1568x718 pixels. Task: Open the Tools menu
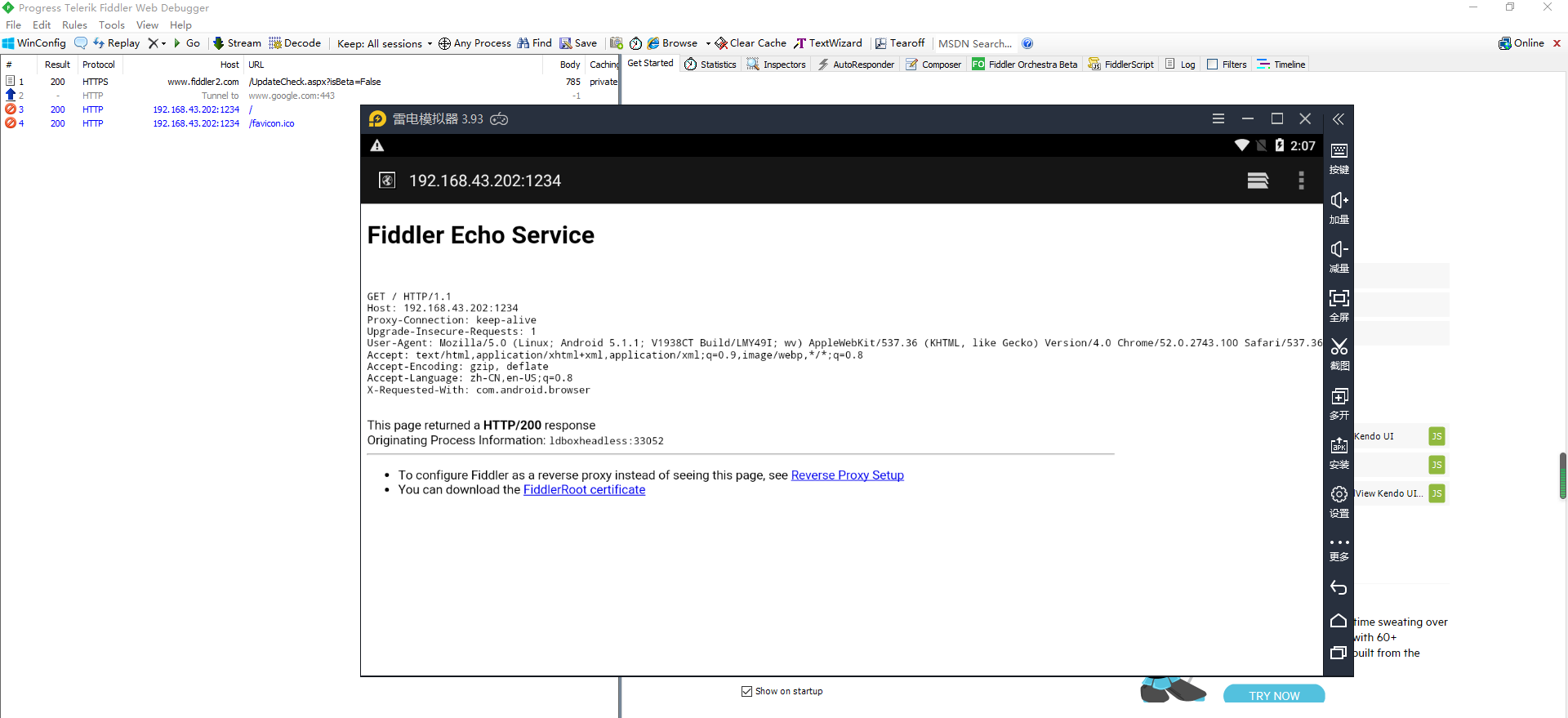click(112, 25)
